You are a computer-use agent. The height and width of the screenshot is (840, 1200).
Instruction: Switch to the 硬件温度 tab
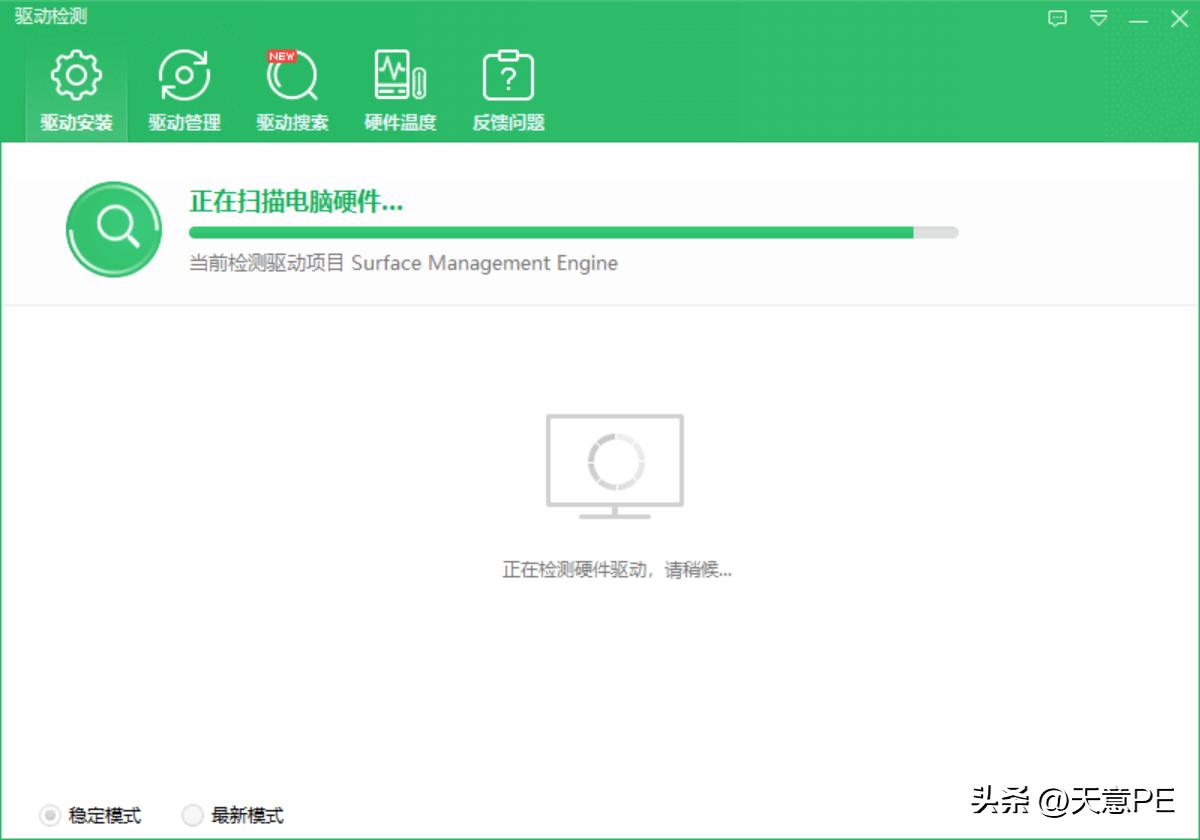click(x=398, y=90)
